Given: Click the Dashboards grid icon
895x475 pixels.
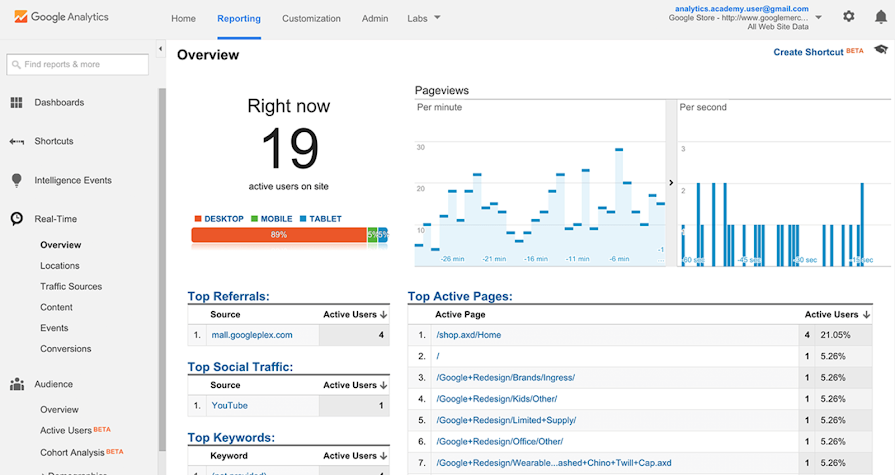Looking at the screenshot, I should (17, 103).
